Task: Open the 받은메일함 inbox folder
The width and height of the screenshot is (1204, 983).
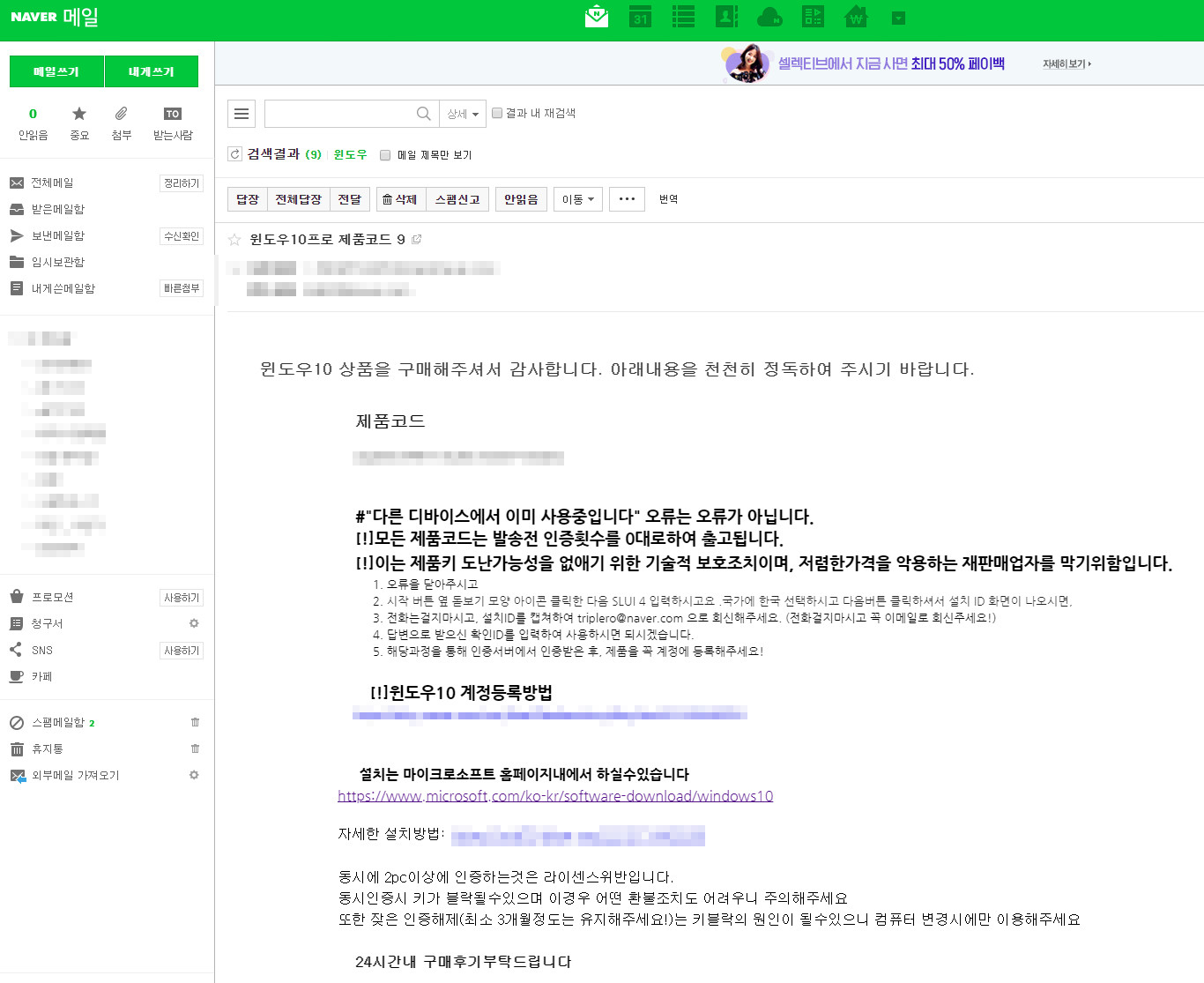Action: tap(58, 209)
